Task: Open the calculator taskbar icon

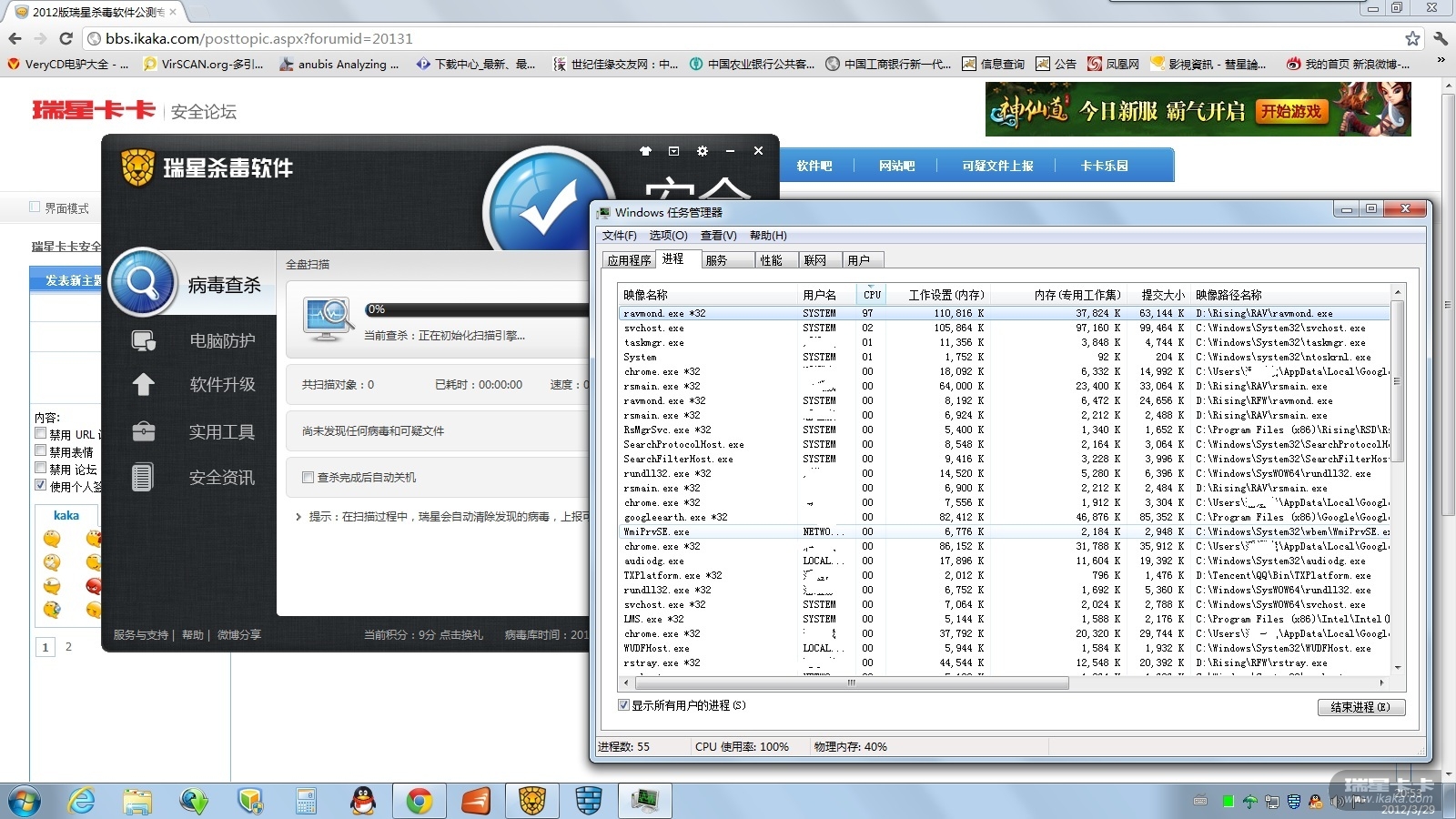Action: pos(307,801)
